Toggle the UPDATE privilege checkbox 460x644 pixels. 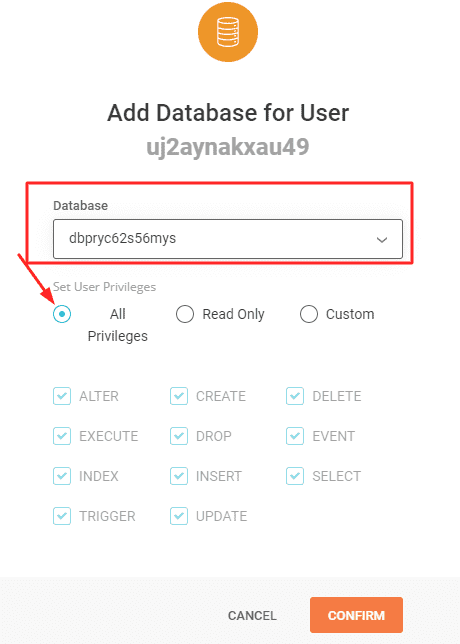(x=179, y=516)
